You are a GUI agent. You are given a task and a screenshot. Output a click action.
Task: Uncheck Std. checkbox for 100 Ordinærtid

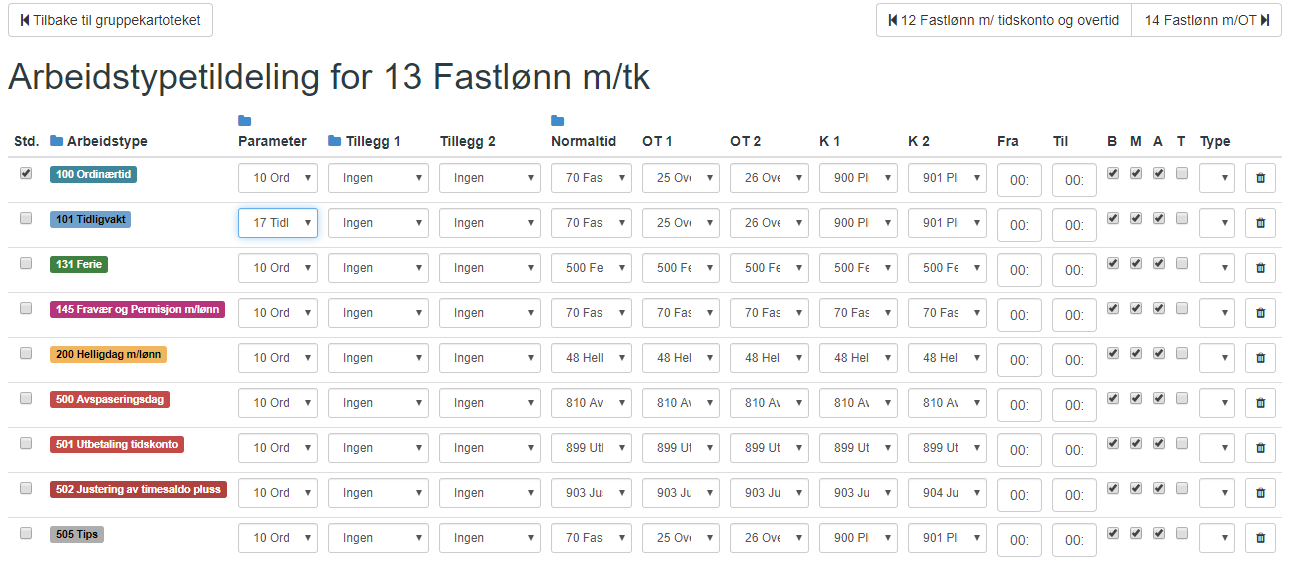pos(26,173)
